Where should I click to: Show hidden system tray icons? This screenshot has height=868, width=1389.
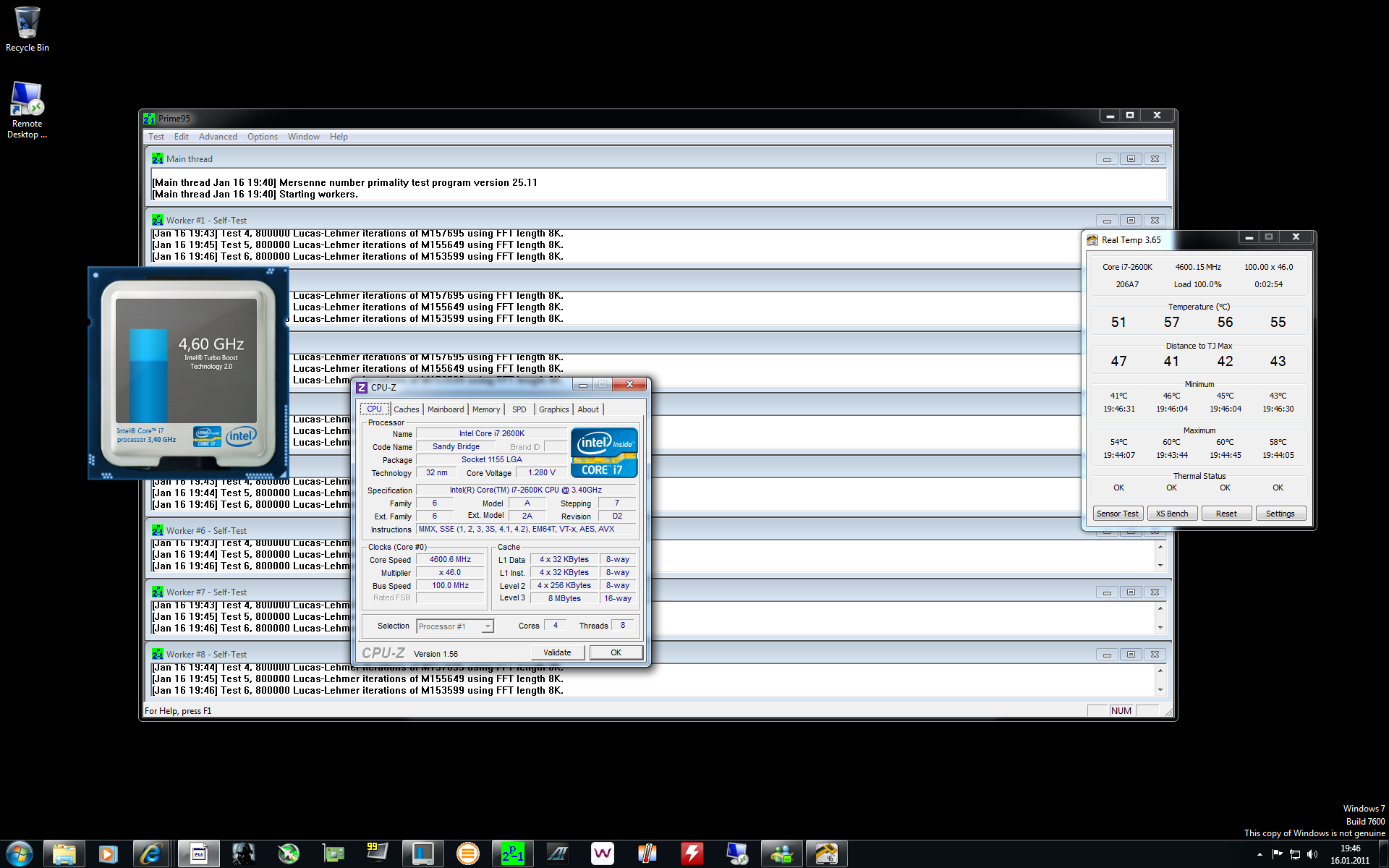(1260, 854)
